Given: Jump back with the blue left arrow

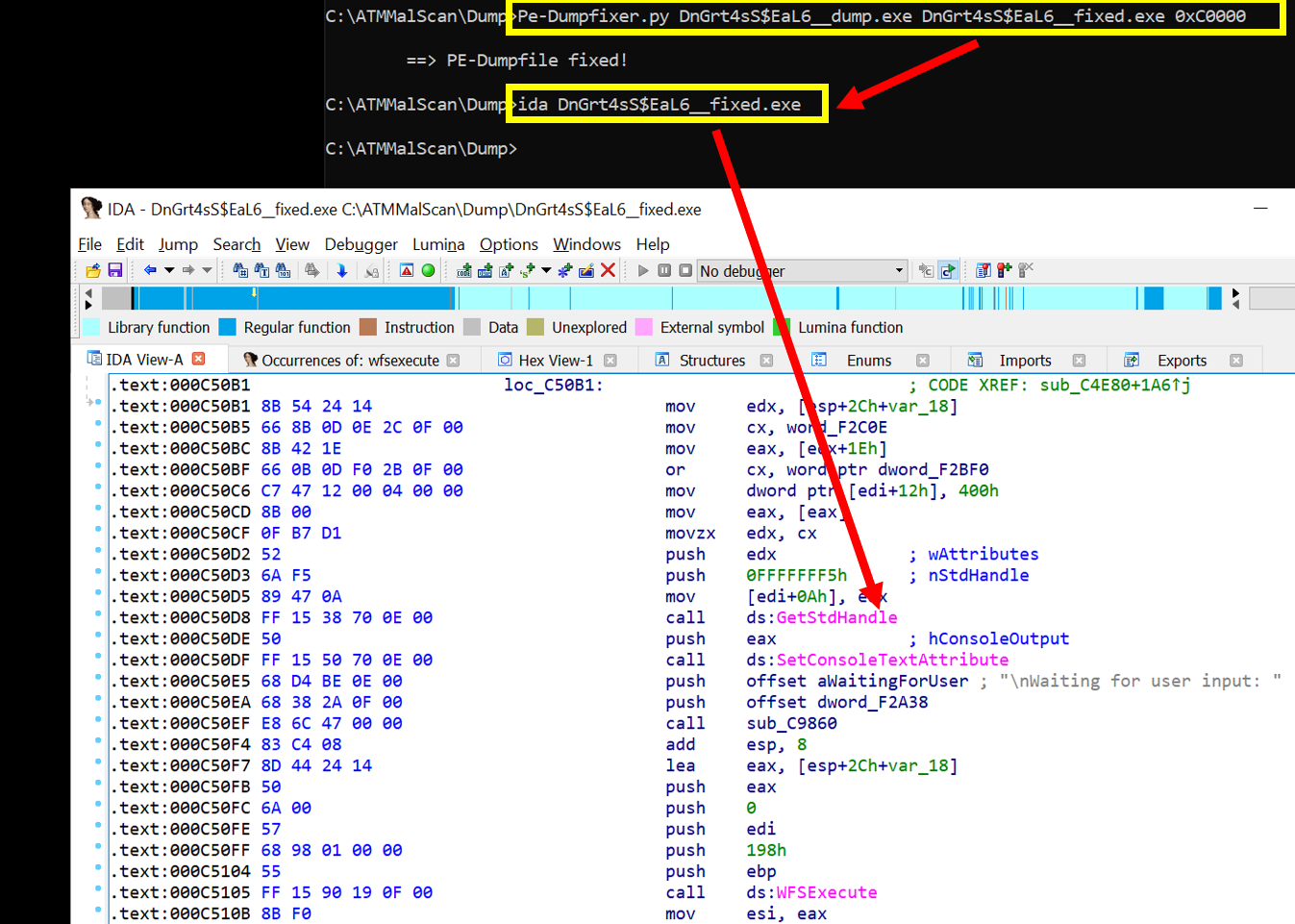Looking at the screenshot, I should coord(150,270).
